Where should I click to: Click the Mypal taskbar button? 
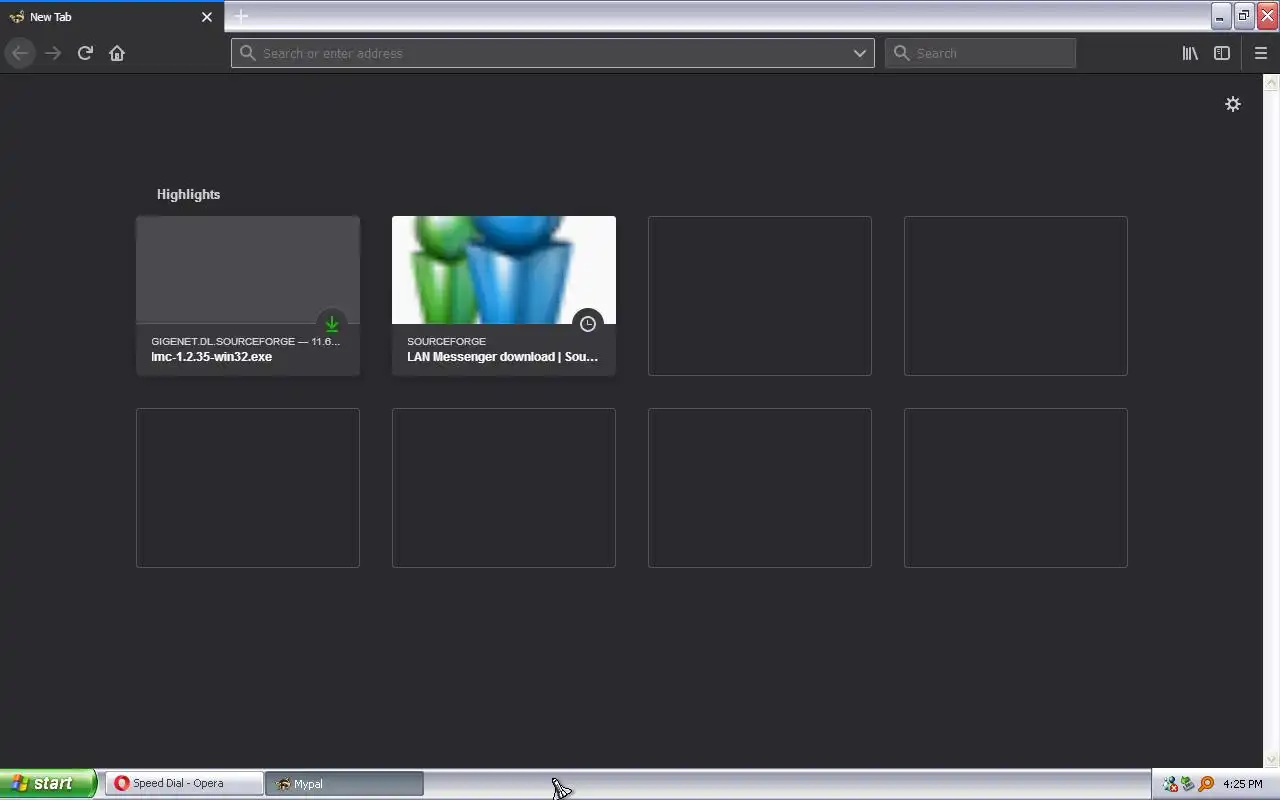344,783
